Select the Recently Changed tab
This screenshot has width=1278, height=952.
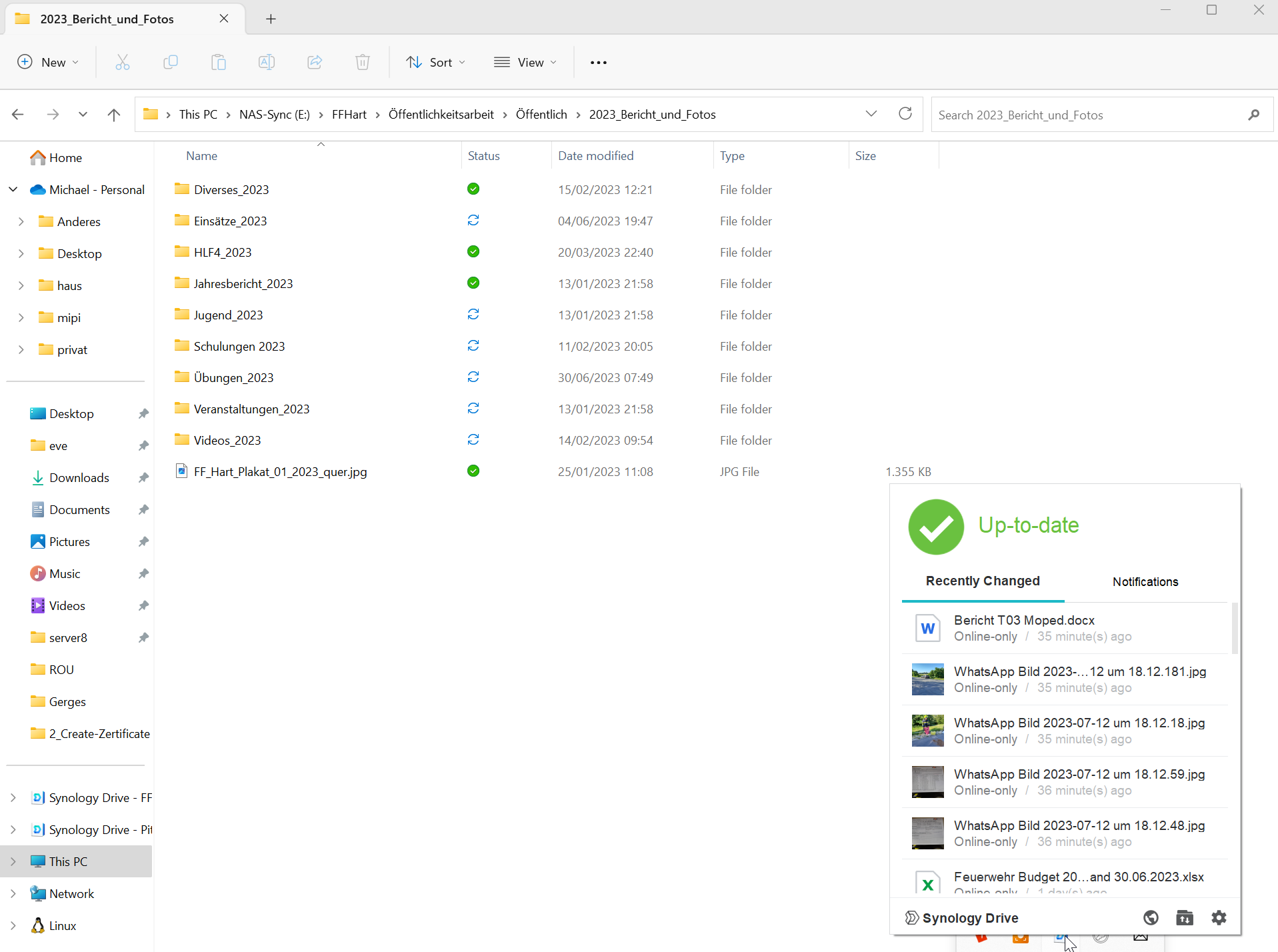[x=982, y=581]
